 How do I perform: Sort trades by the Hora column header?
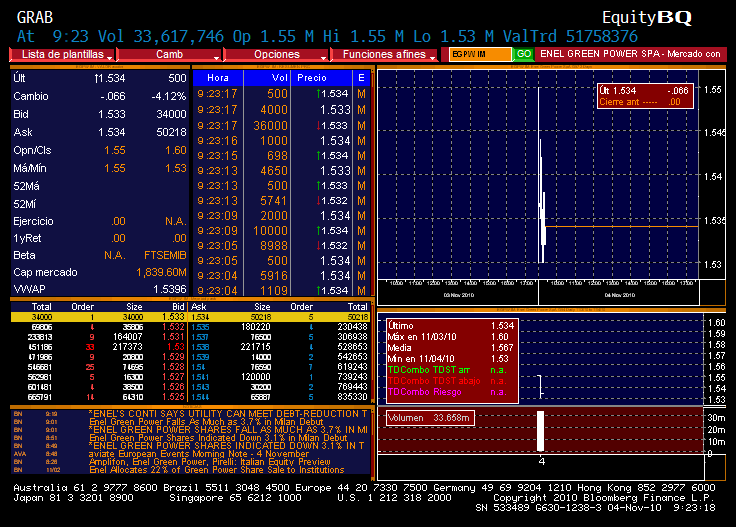pos(218,77)
